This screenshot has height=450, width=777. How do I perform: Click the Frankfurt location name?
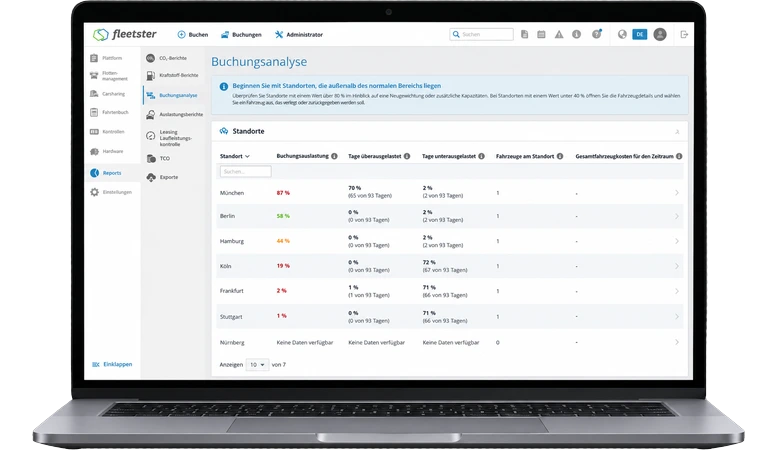231,291
